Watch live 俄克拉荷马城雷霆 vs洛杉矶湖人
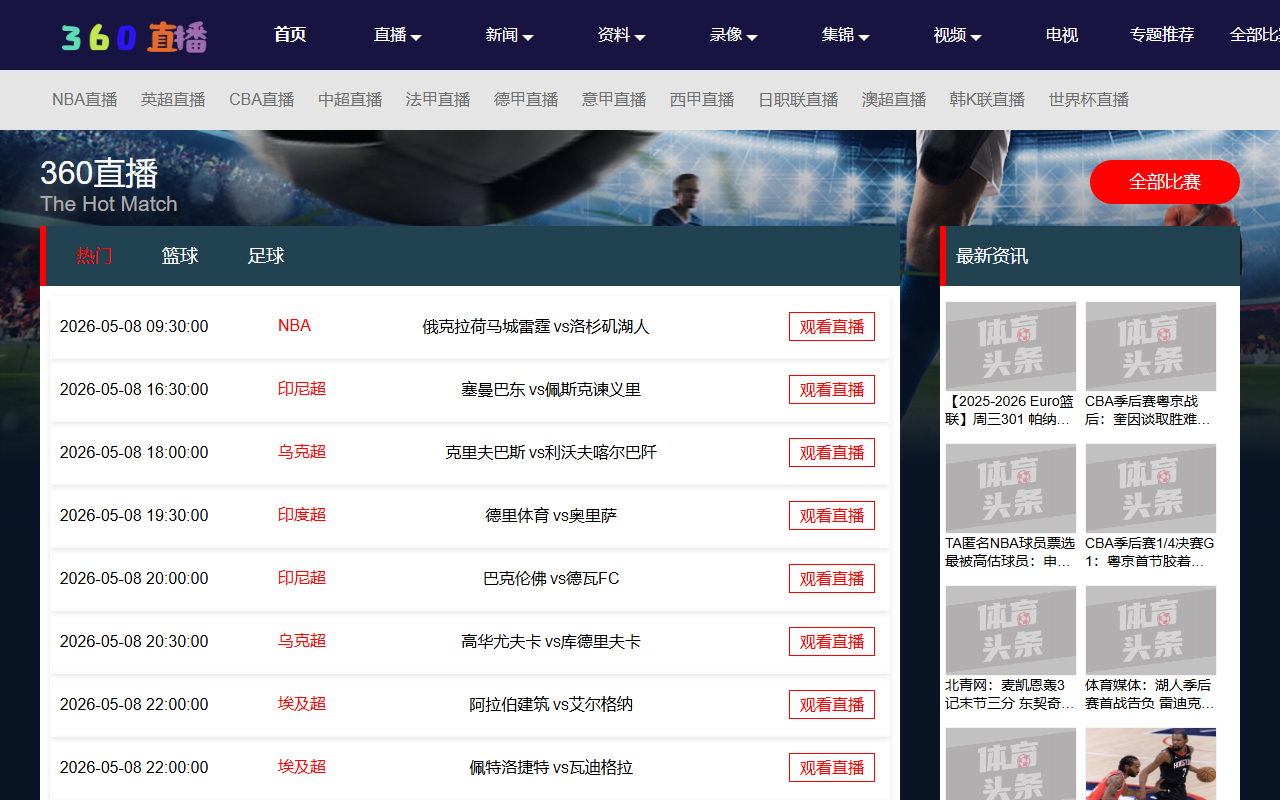1280x800 pixels. tap(832, 327)
